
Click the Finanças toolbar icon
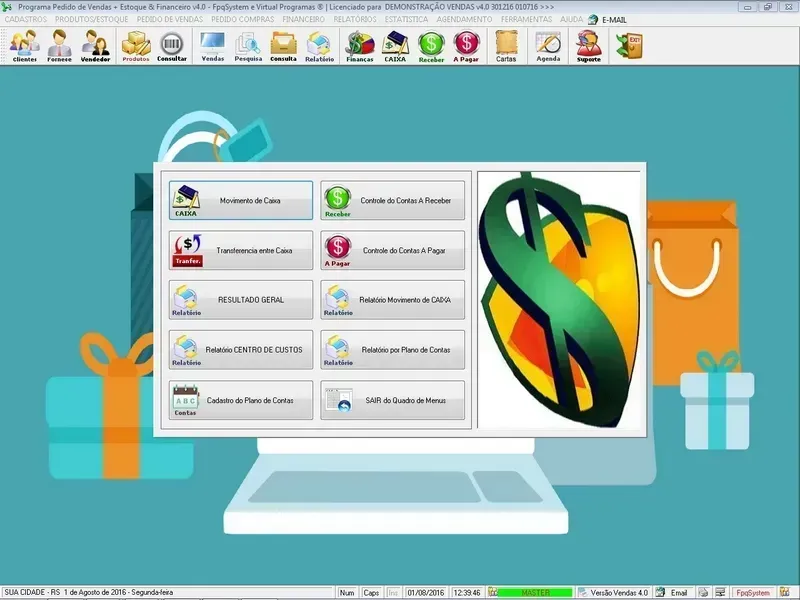[x=359, y=46]
